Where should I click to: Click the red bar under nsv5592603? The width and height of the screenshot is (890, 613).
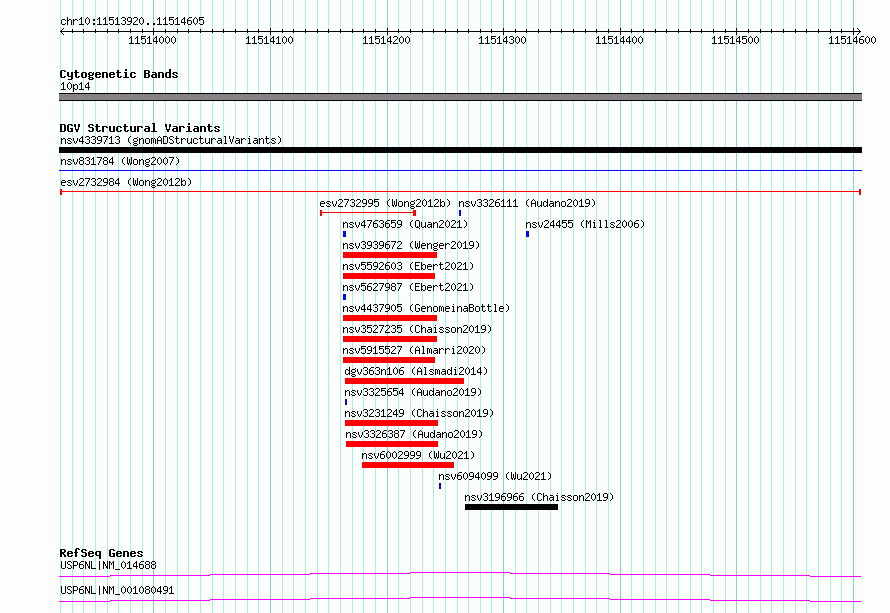[389, 276]
